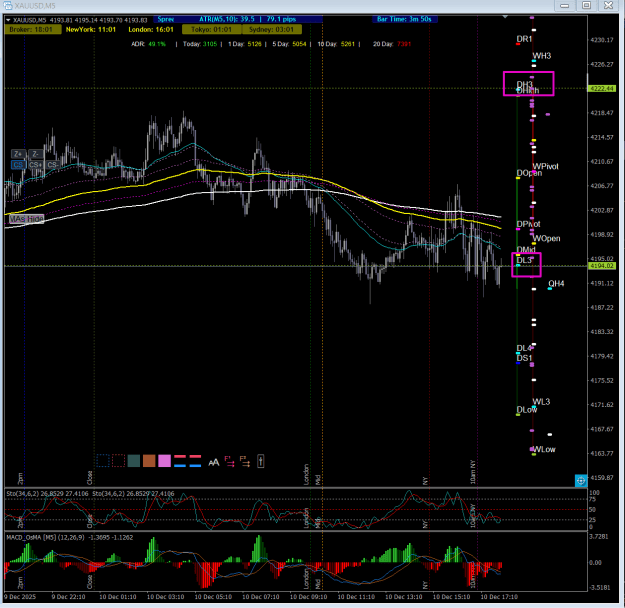
Task: Maximize the XAUUSD,M5 chart window
Action: click(x=586, y=6)
